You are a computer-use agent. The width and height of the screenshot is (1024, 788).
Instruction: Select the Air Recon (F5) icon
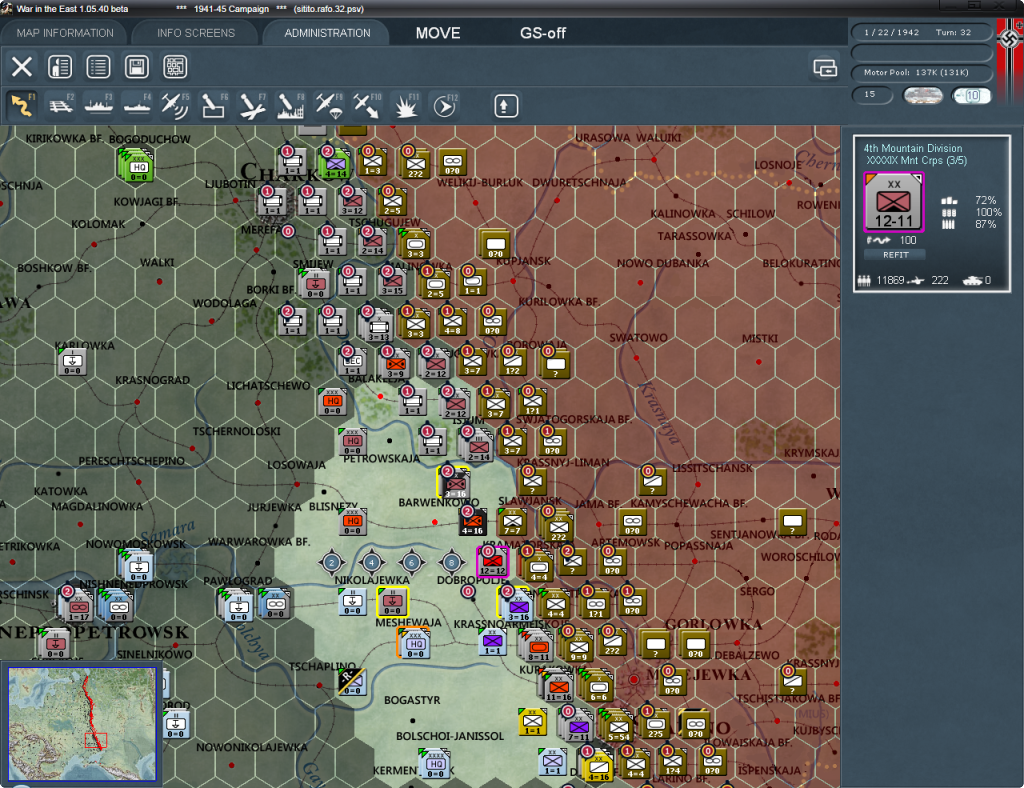pos(175,106)
